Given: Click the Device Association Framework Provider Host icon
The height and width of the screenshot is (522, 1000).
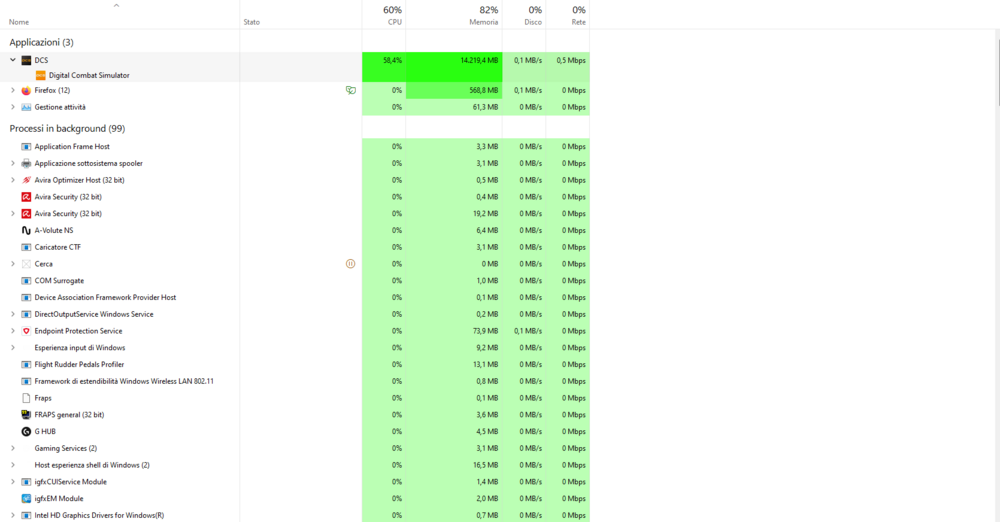Looking at the screenshot, I should pyautogui.click(x=26, y=297).
